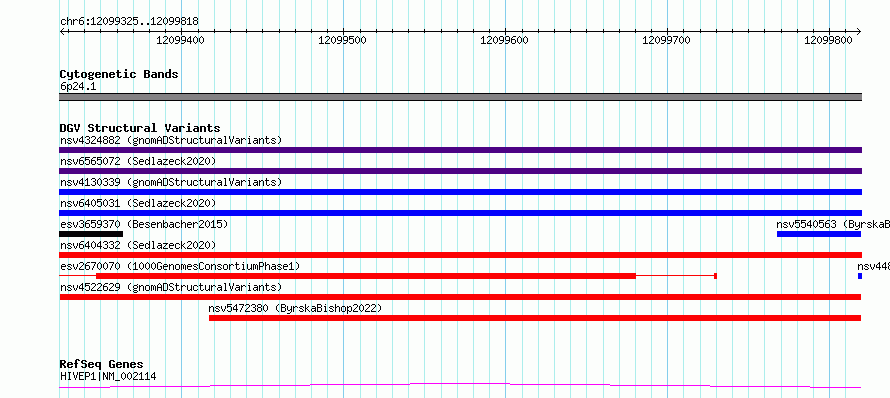Click the blue nsv4130339 variant bar
The height and width of the screenshot is (398, 890).
[460, 192]
